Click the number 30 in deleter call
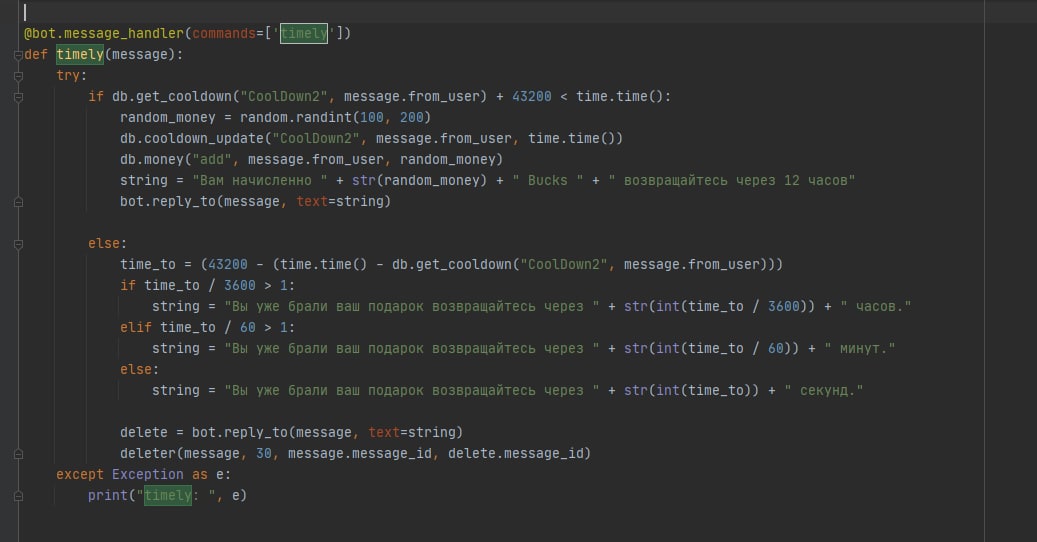This screenshot has width=1037, height=542. [x=263, y=453]
